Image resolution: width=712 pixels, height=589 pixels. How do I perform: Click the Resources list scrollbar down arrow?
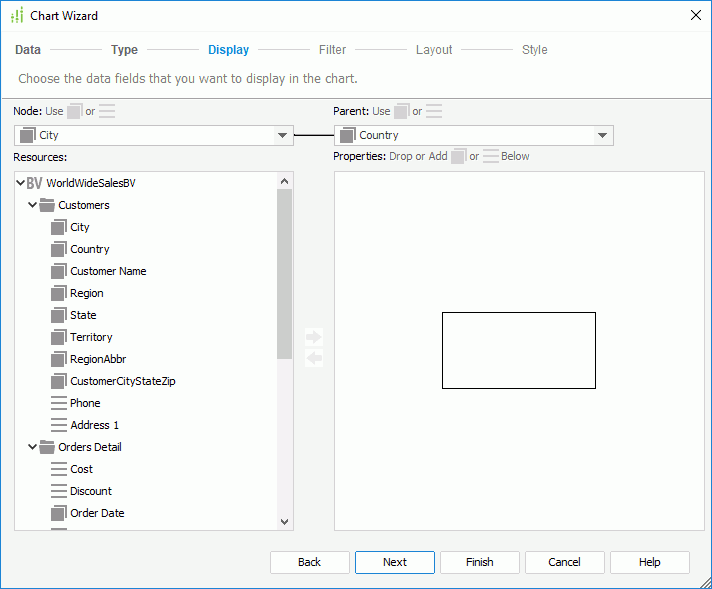[x=284, y=521]
